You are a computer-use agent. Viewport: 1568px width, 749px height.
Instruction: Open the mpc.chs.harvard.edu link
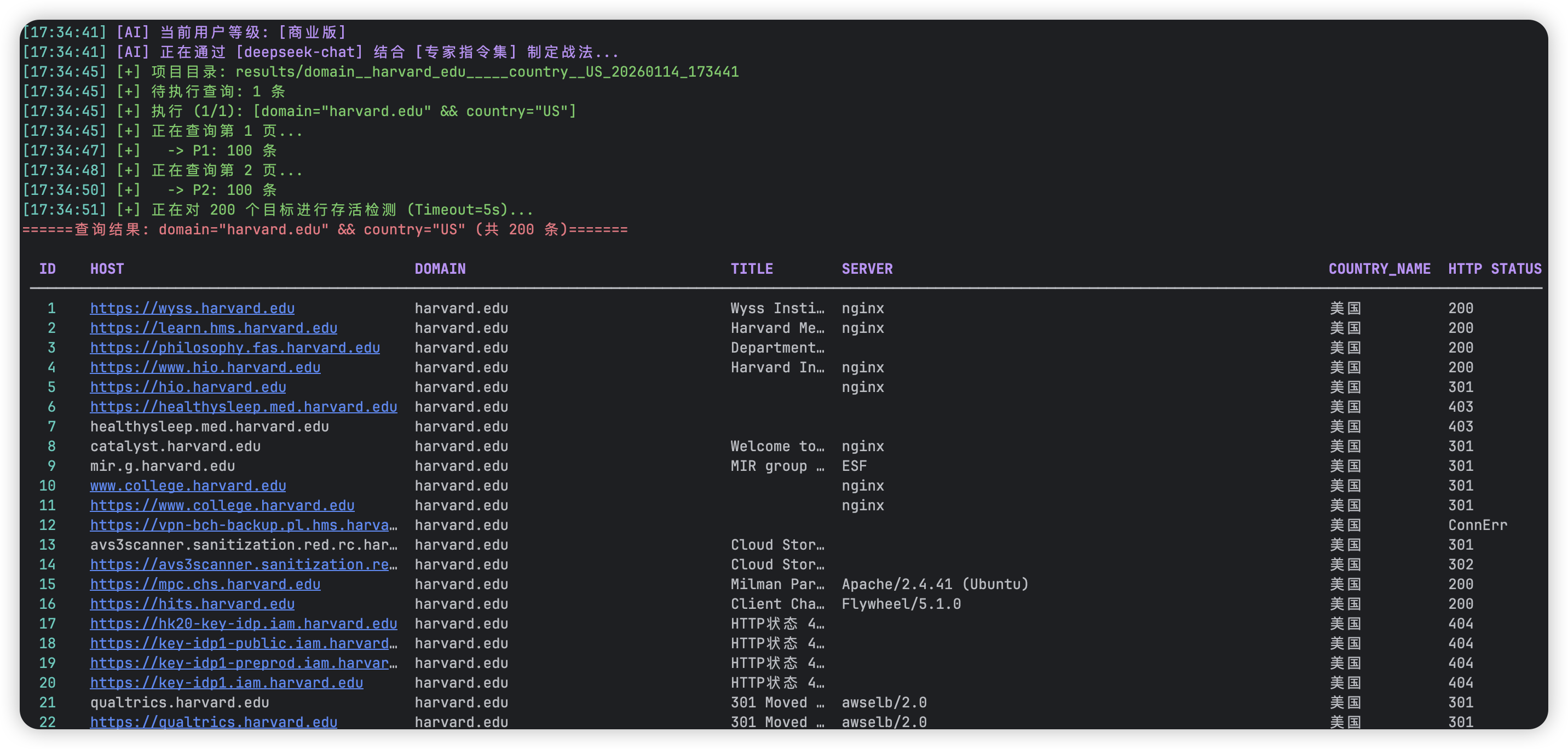pos(205,584)
